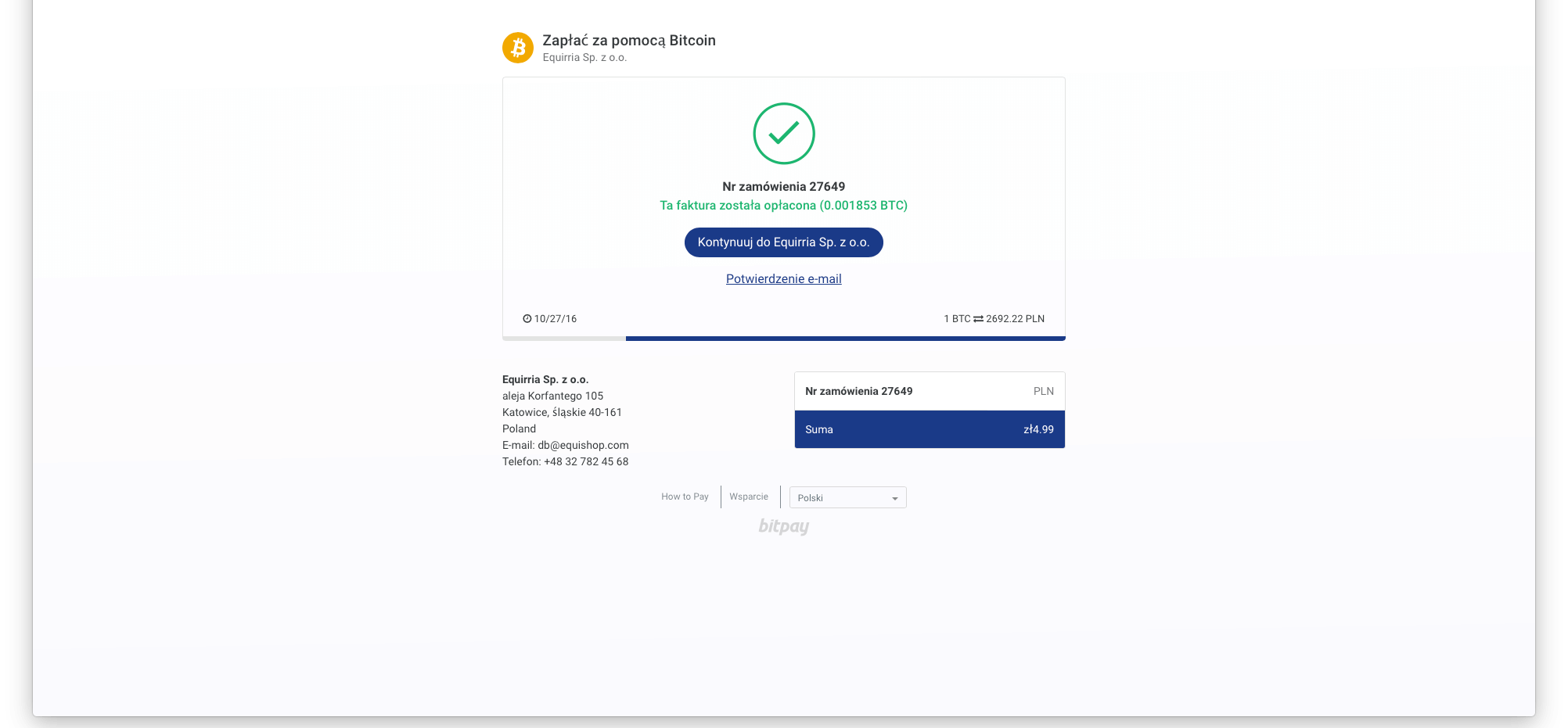The width and height of the screenshot is (1568, 728).
Task: Click the paid invoice green status text
Action: (x=783, y=206)
